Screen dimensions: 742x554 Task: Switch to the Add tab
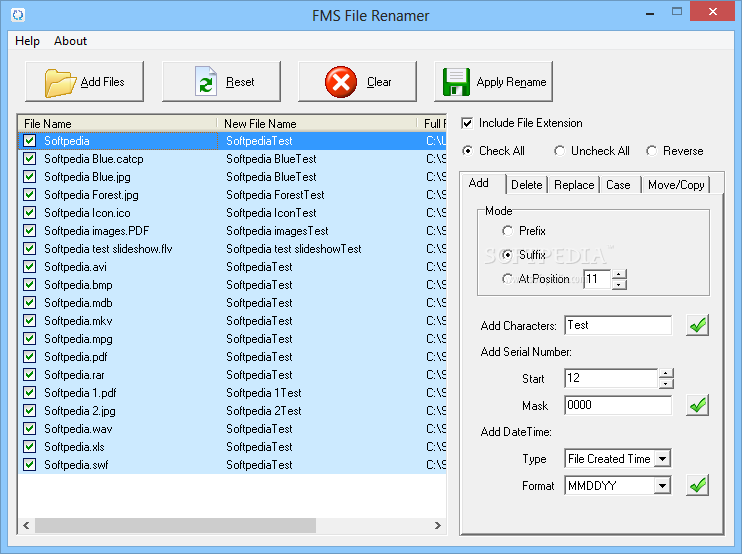pos(478,183)
